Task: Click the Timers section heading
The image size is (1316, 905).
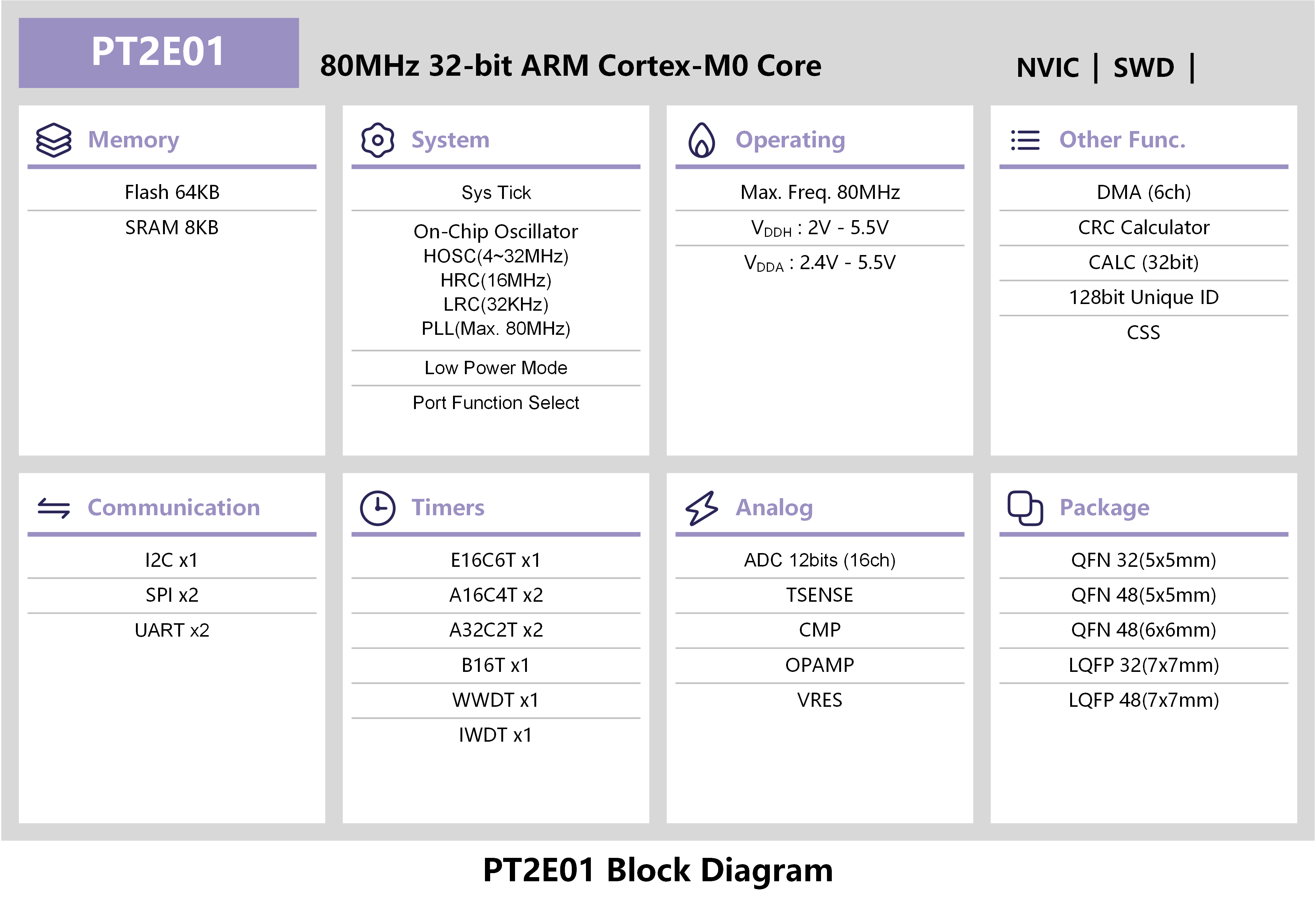Action: pos(447,507)
